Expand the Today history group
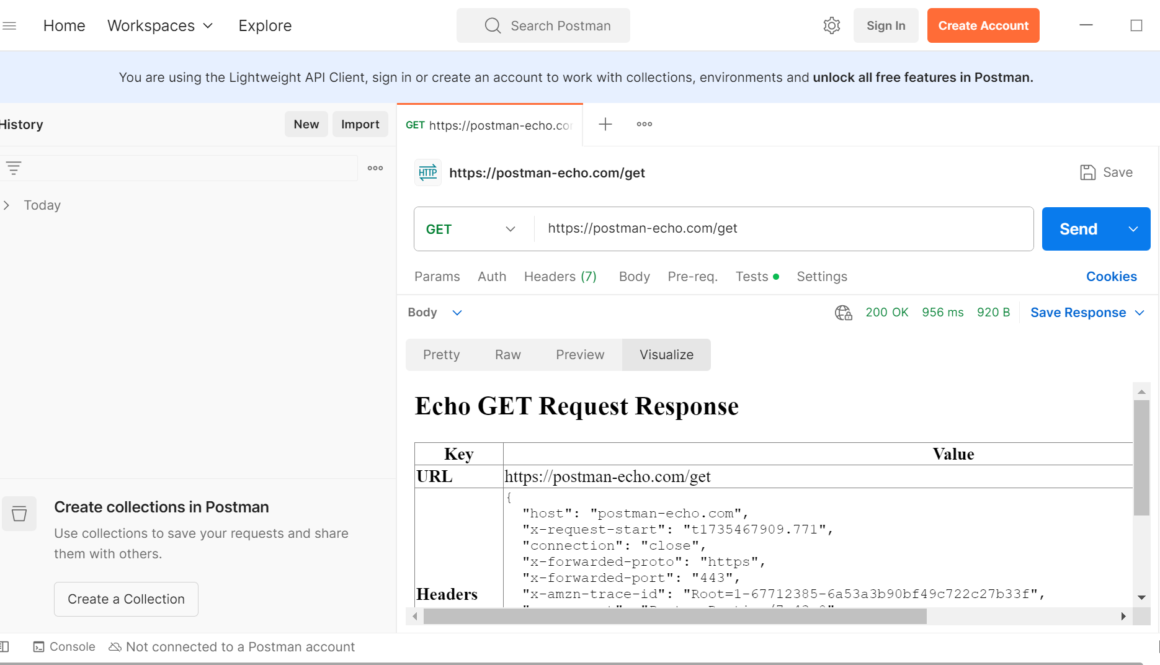Viewport: 1160px width, 665px height. click(7, 205)
